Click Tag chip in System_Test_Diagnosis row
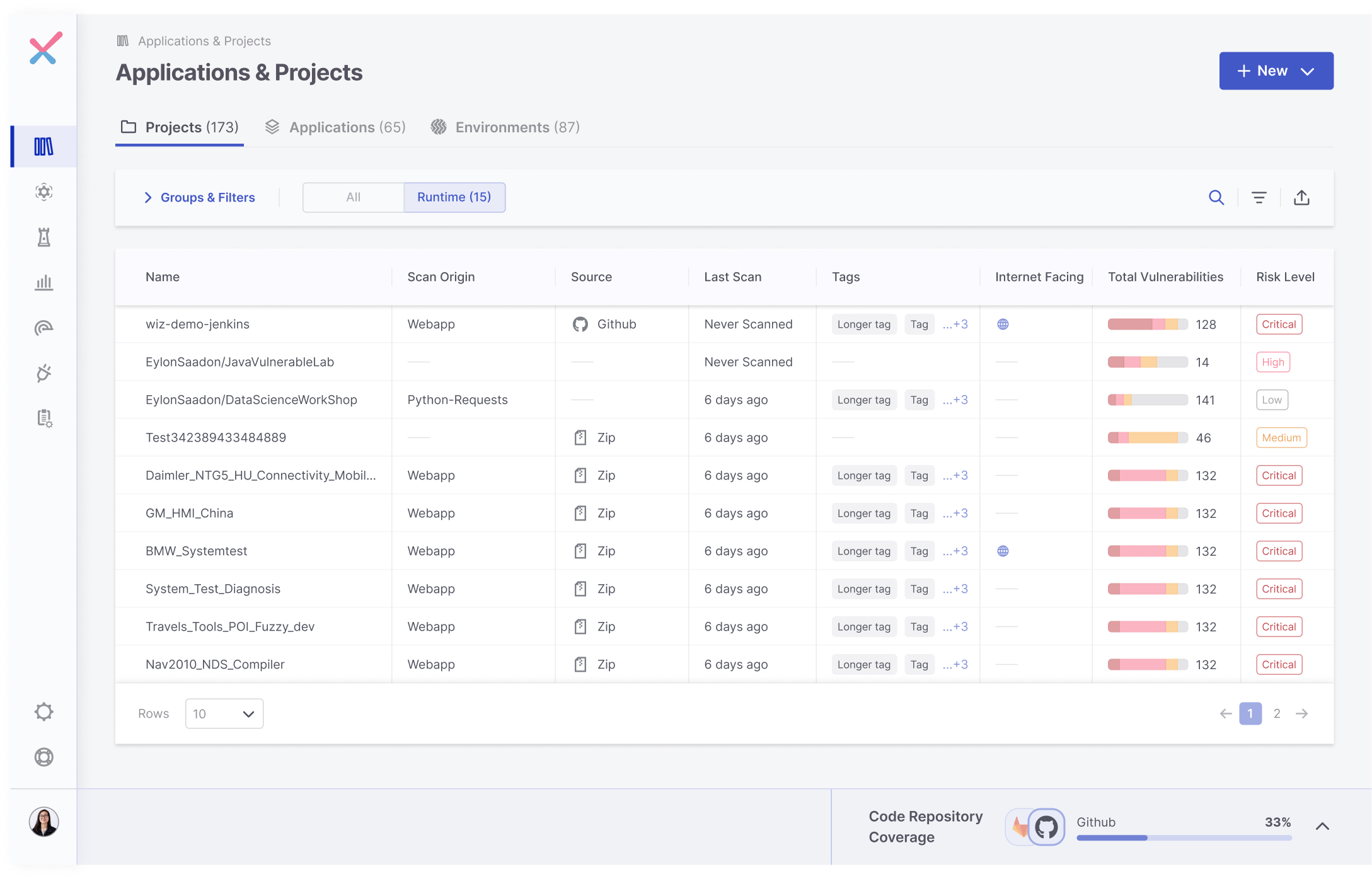Viewport: 1372px width, 879px height. pos(919,589)
